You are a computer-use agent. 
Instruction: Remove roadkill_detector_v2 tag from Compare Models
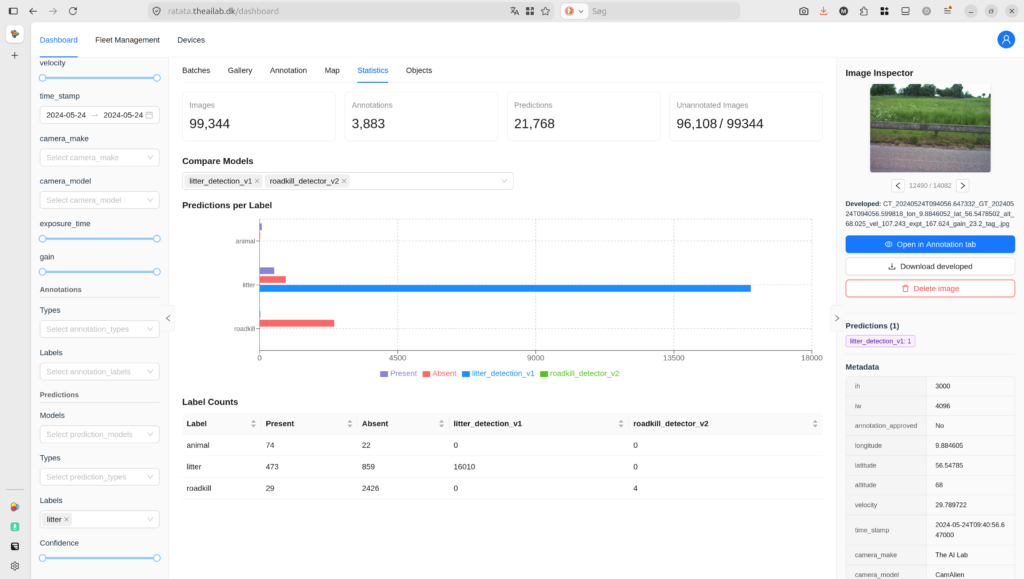point(344,181)
